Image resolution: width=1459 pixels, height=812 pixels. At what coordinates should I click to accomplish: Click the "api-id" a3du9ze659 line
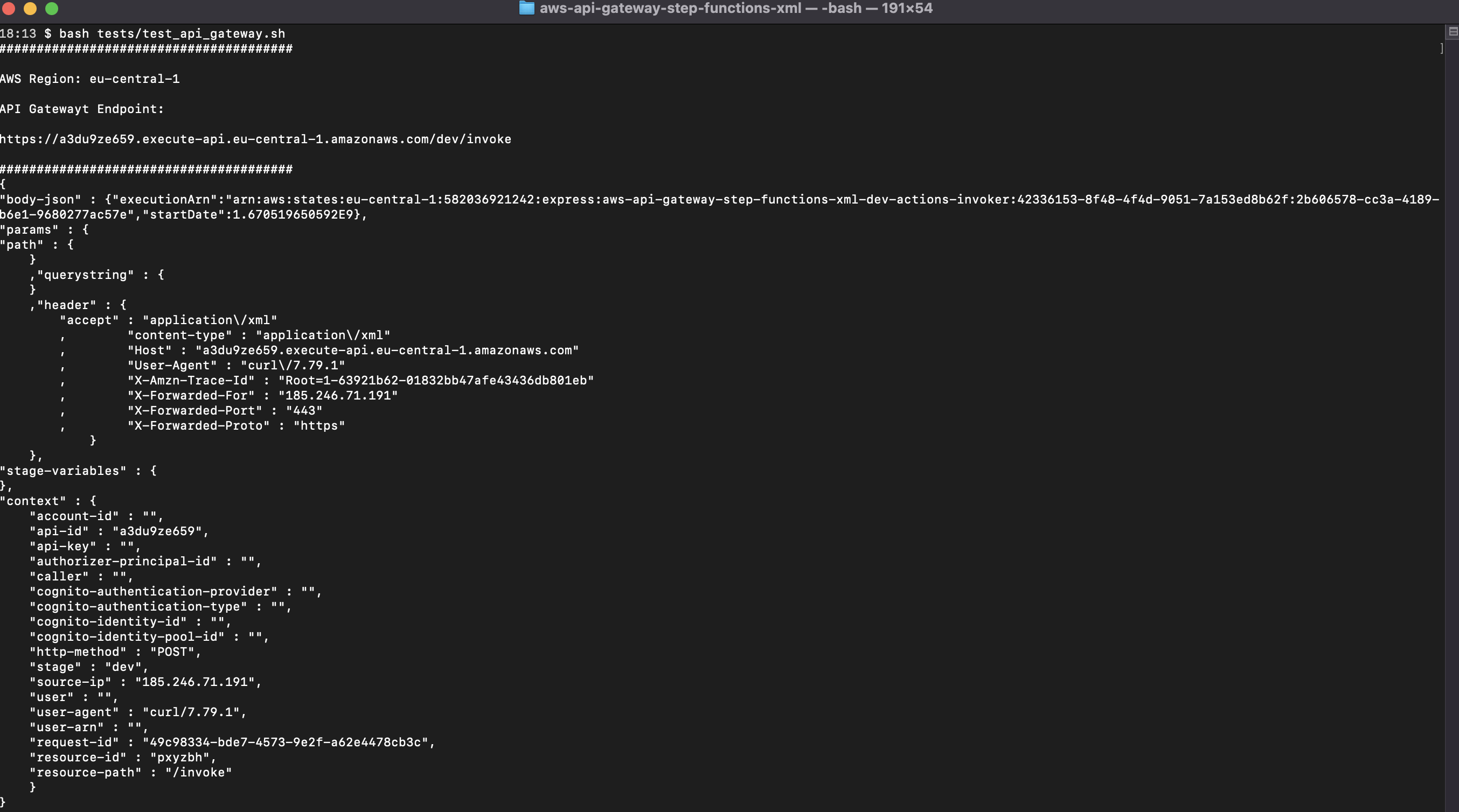(120, 531)
